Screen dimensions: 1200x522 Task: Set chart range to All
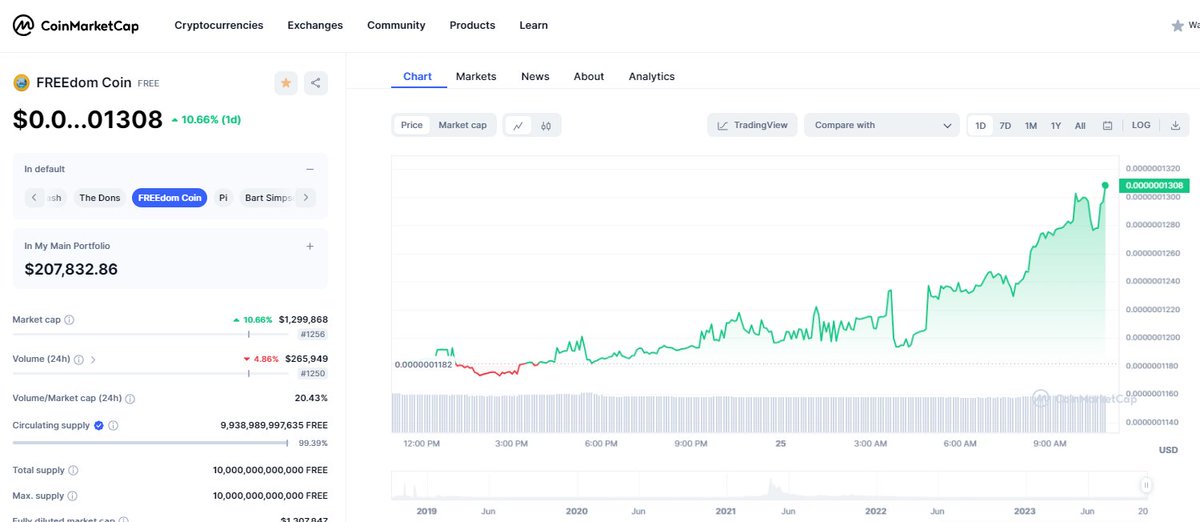point(1080,125)
